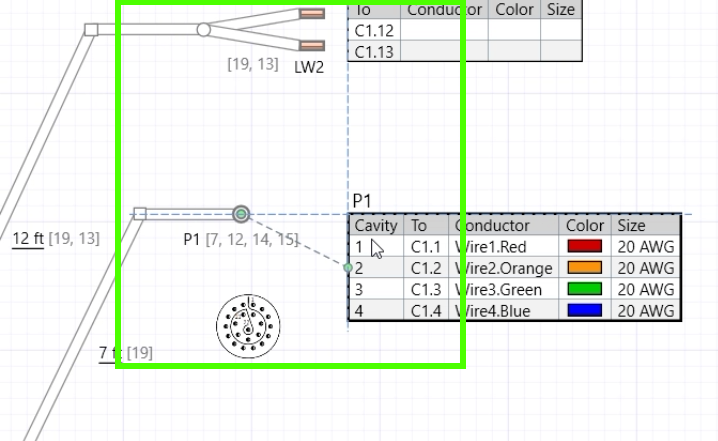Select the upper LW2 terminal
The image size is (718, 441).
[312, 14]
